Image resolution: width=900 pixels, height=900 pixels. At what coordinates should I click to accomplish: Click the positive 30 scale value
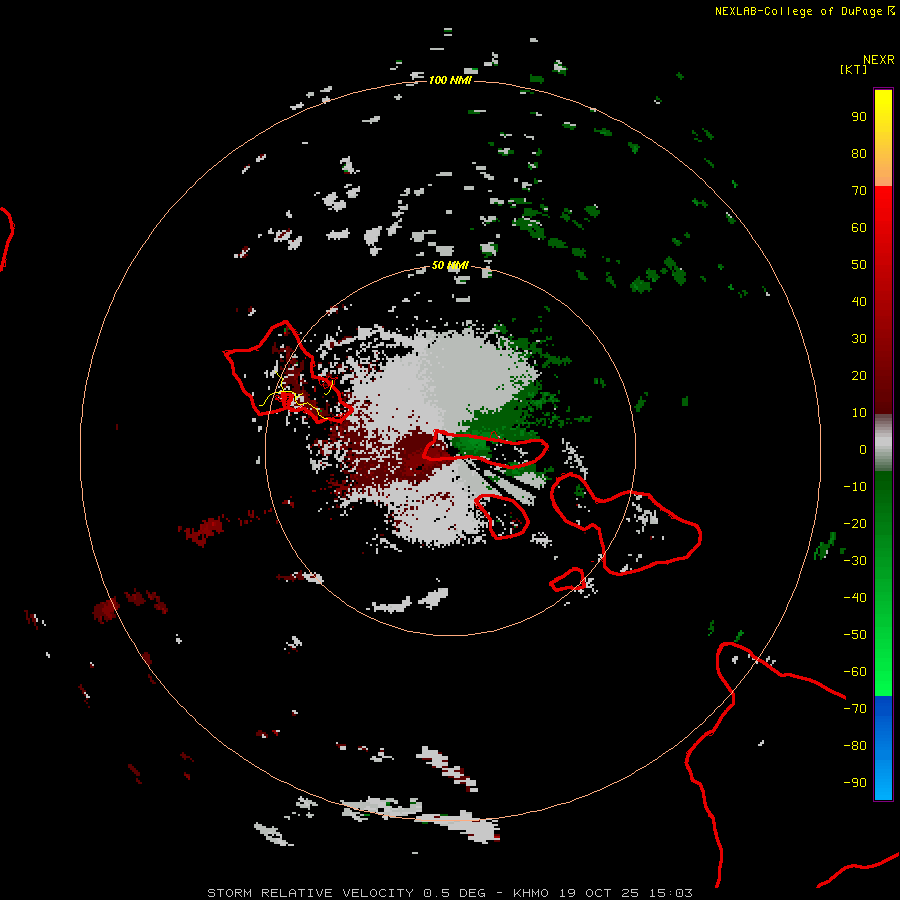(x=859, y=339)
